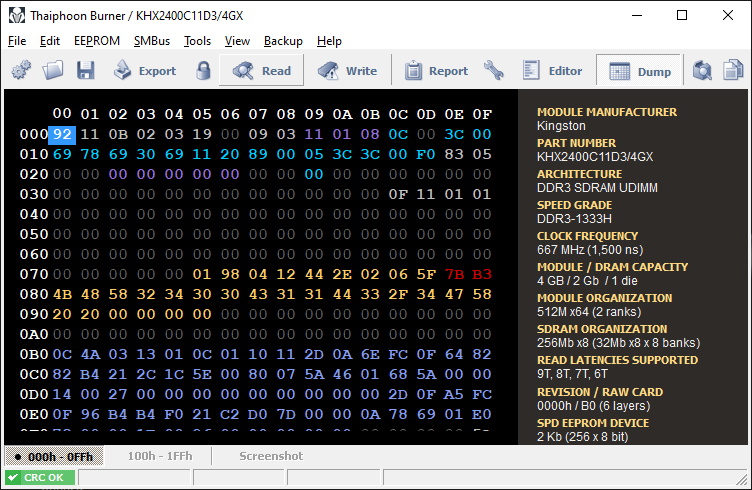Click module organization 512M x64 value
The height and width of the screenshot is (490, 752).
pyautogui.click(x=589, y=312)
